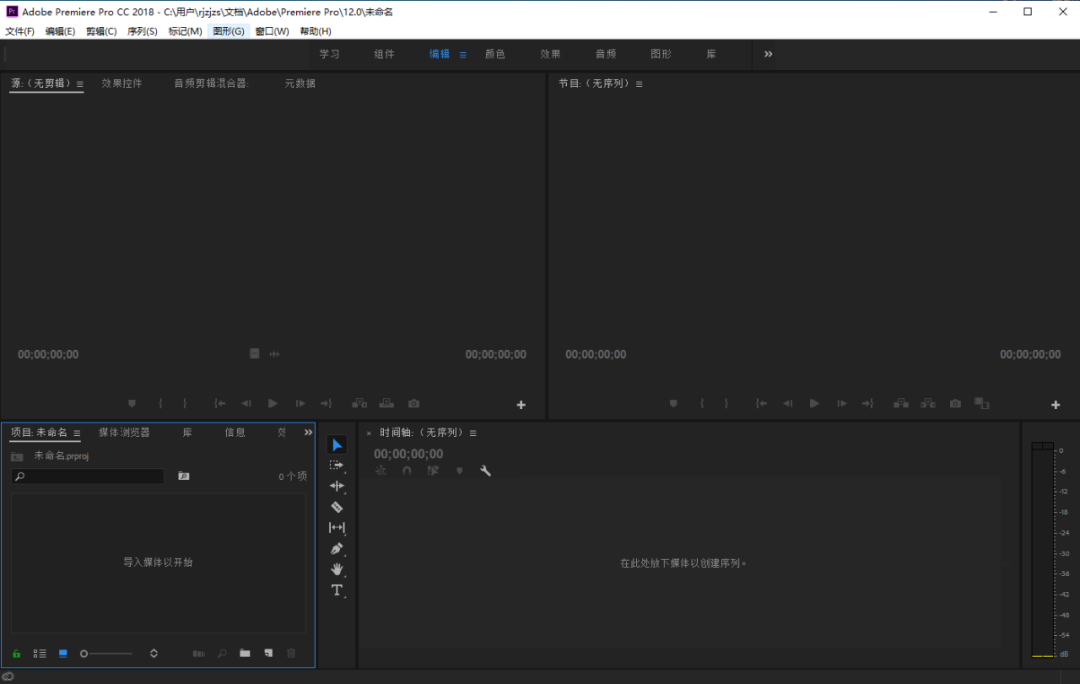Screen dimensions: 1080x684
Task: Click the Export Frame camera in program monitor
Action: coord(955,404)
